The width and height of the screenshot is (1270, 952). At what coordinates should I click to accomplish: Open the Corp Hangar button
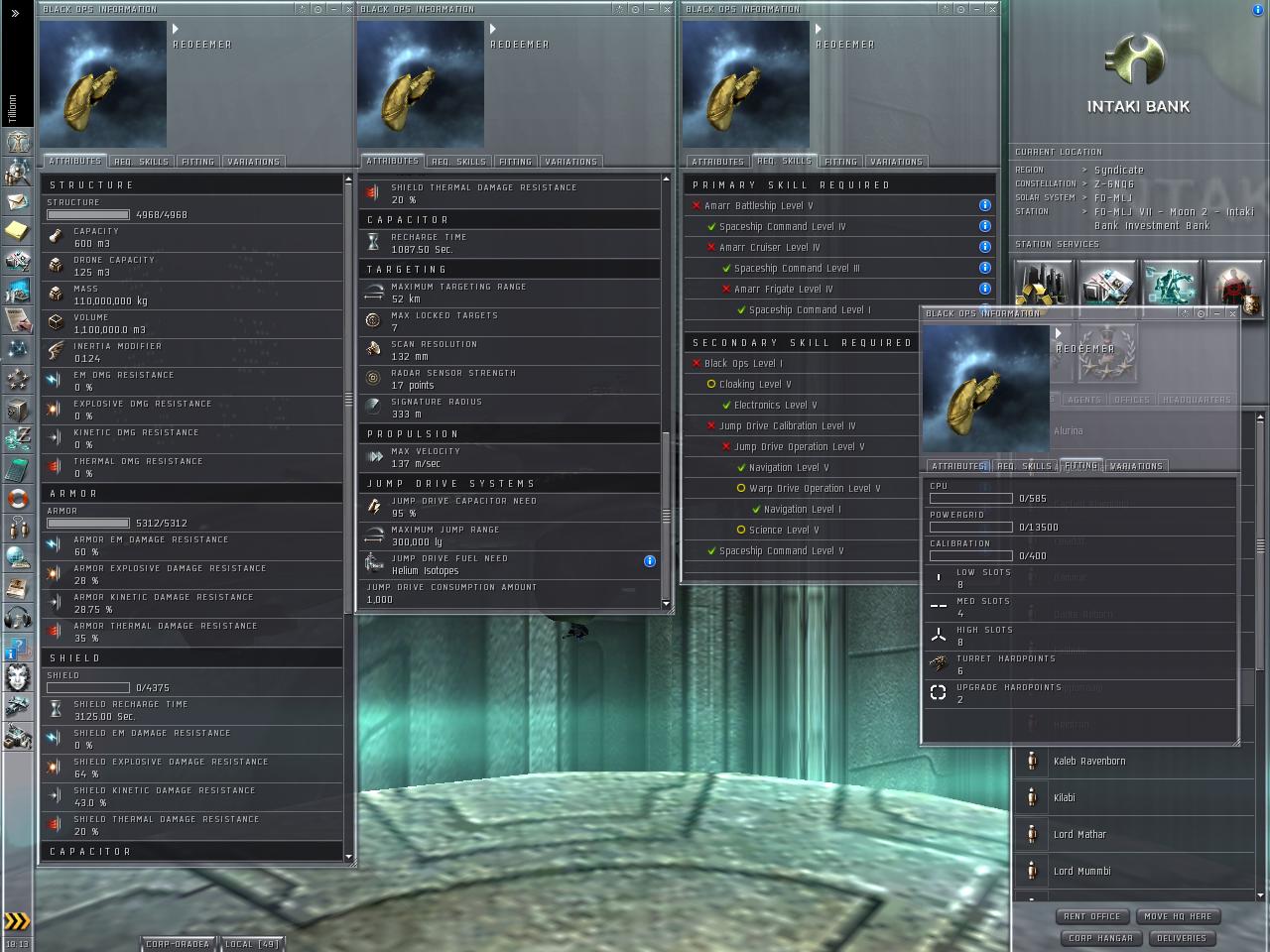coord(1100,938)
